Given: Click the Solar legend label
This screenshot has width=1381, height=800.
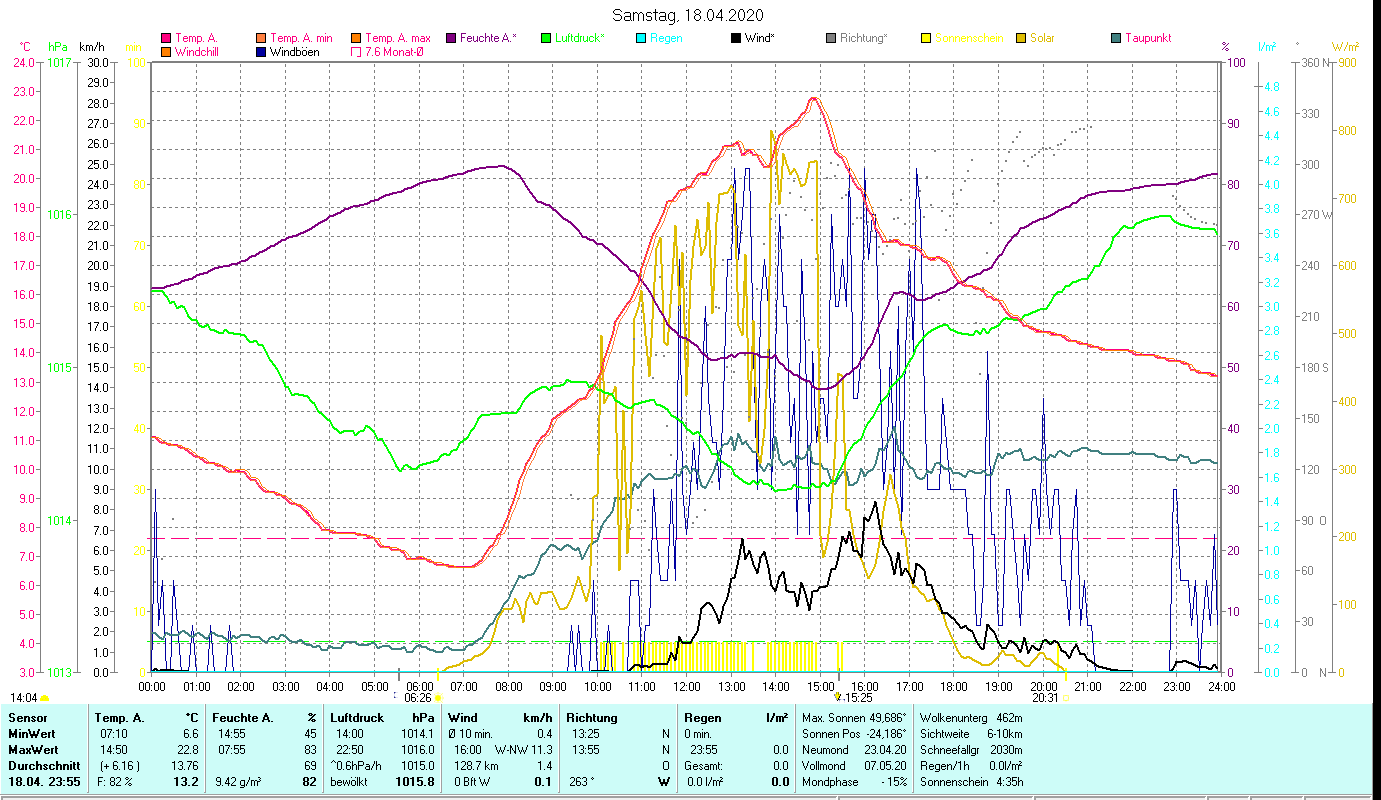Looking at the screenshot, I should pyautogui.click(x=1042, y=39).
